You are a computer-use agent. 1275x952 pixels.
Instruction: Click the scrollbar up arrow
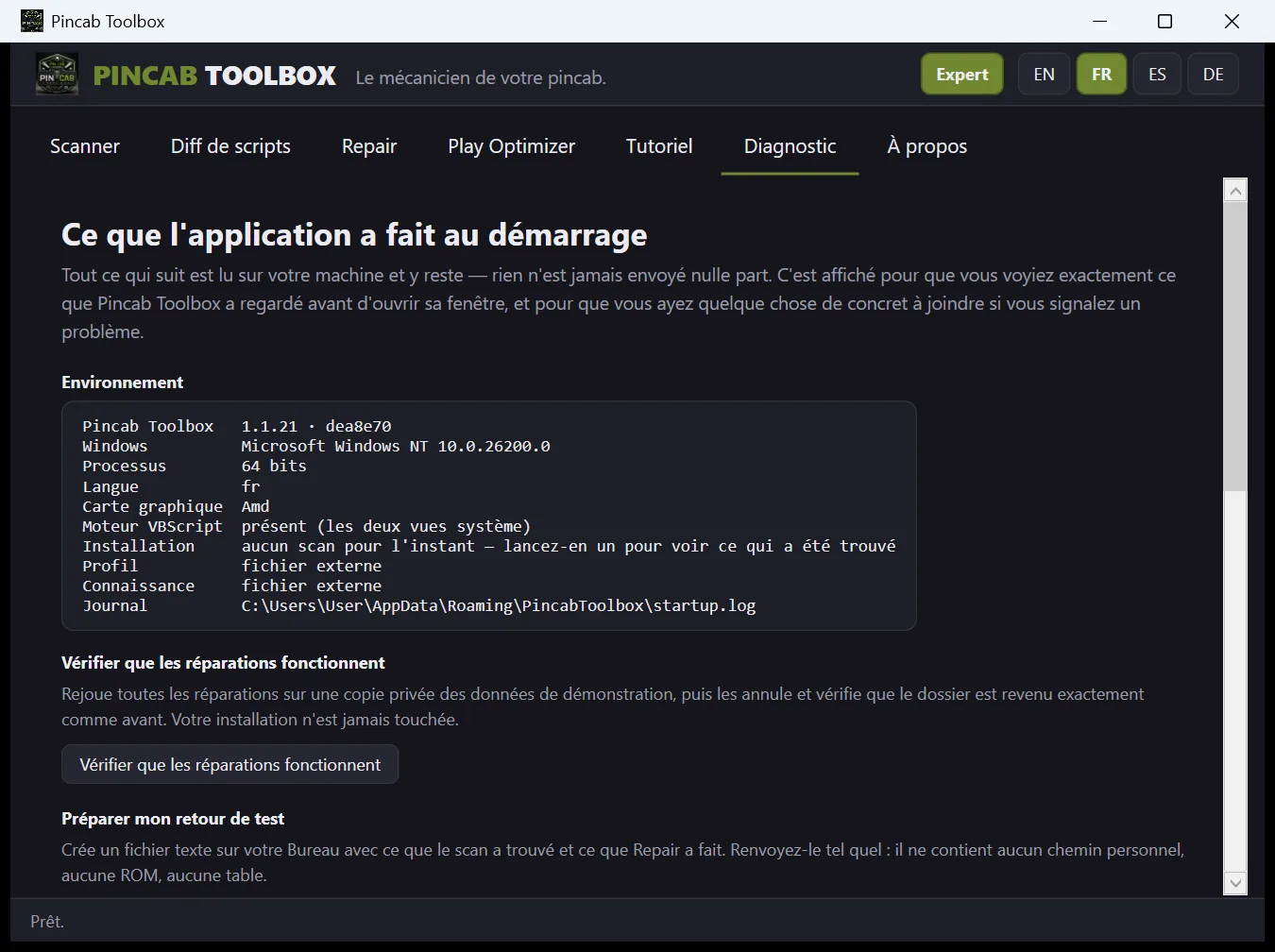click(1235, 191)
